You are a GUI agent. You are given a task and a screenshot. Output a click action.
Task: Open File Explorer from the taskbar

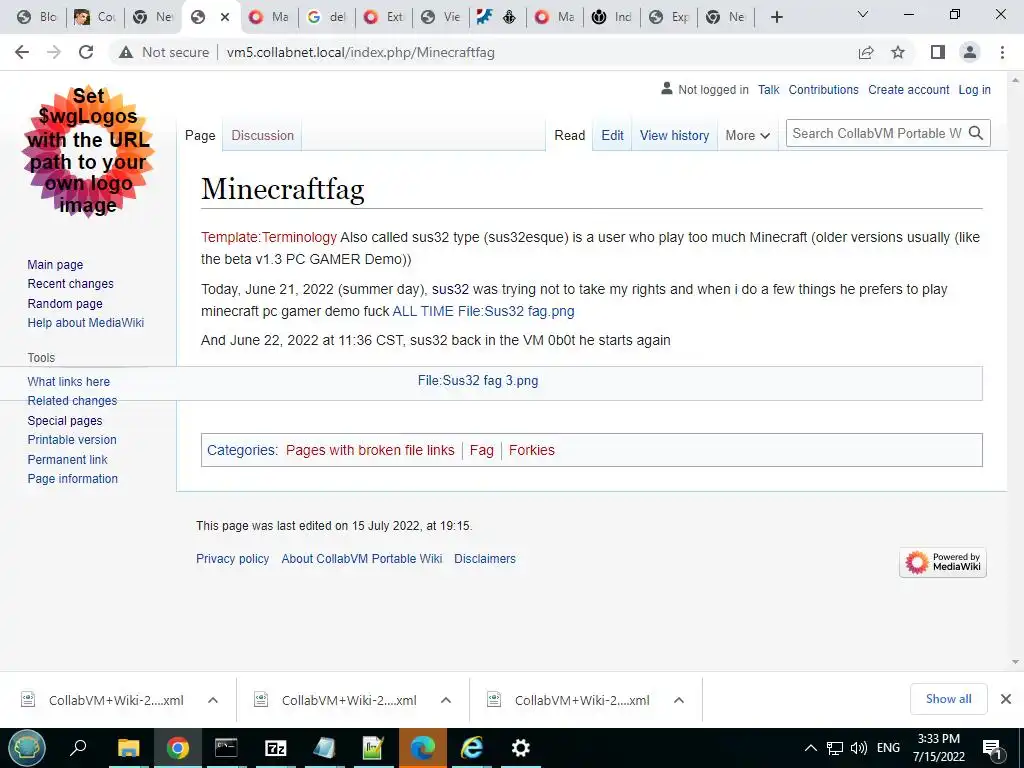[129, 748]
